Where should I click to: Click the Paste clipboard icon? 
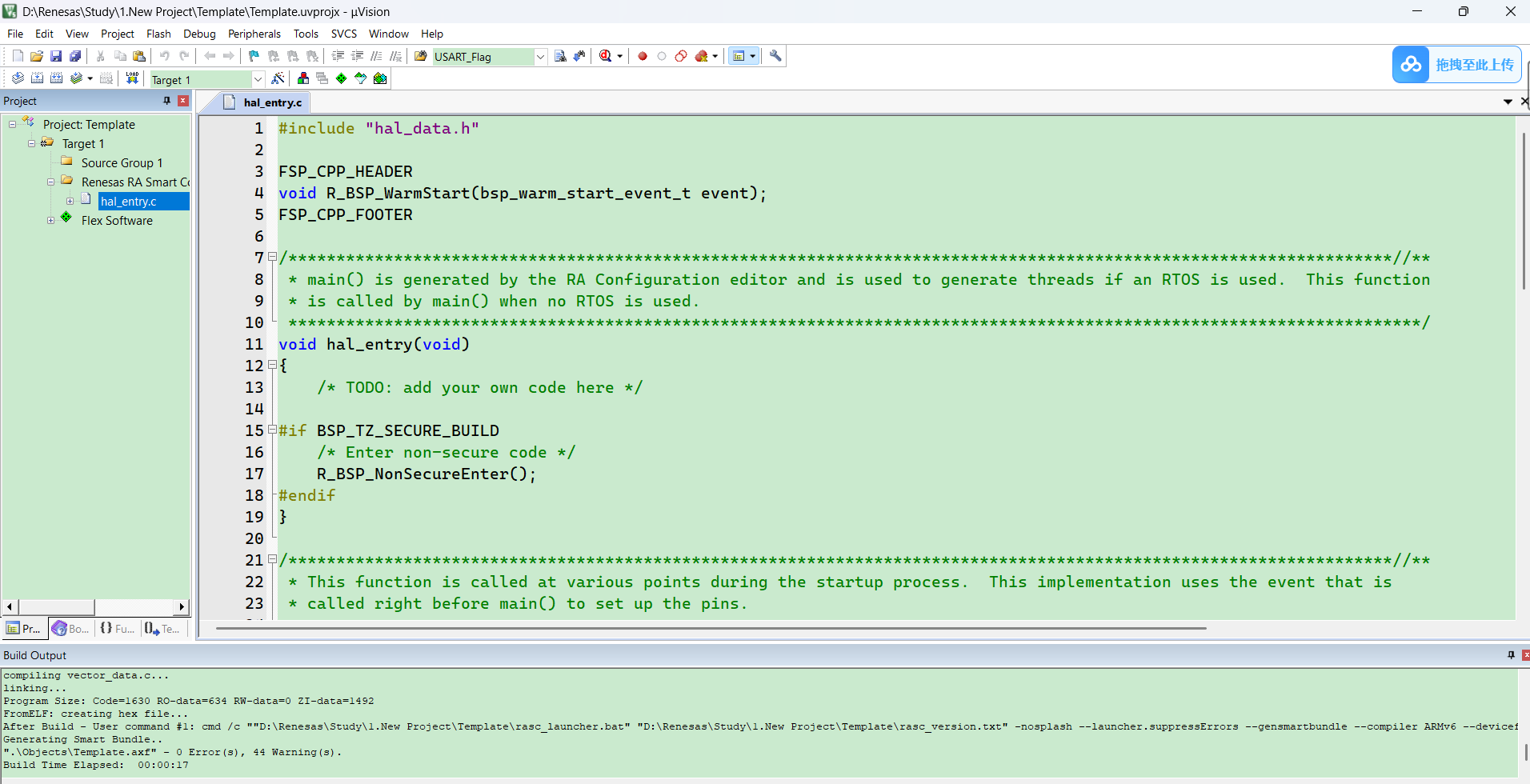coord(139,56)
